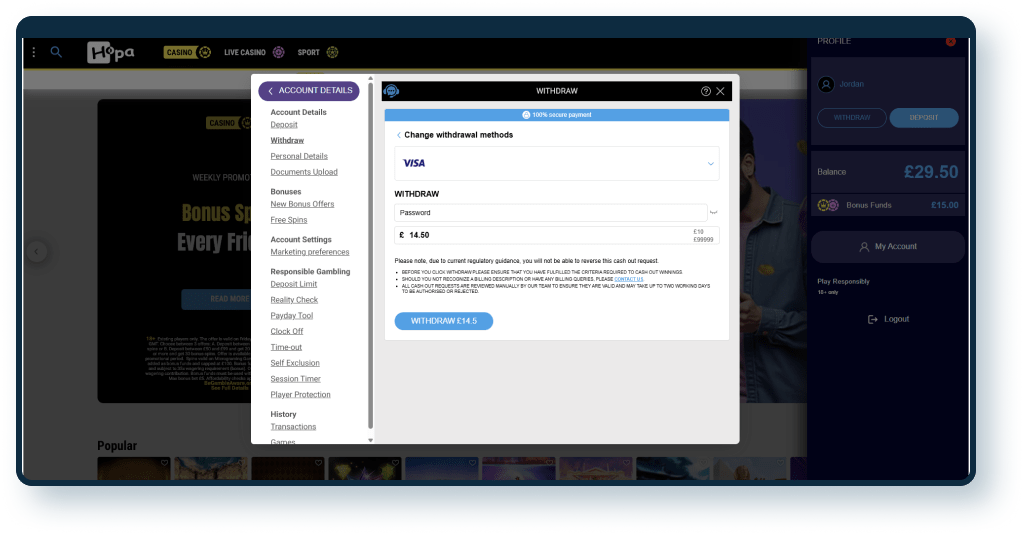
Task: Click the Password input field
Action: point(550,213)
